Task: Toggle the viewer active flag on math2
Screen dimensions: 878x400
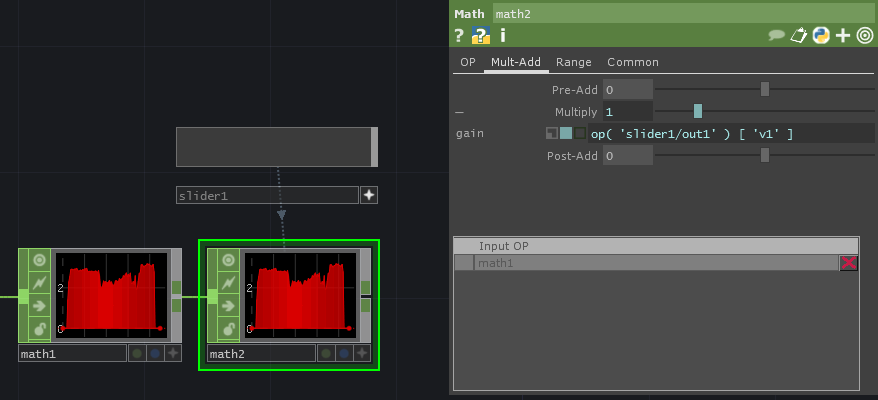Action: tap(228, 261)
